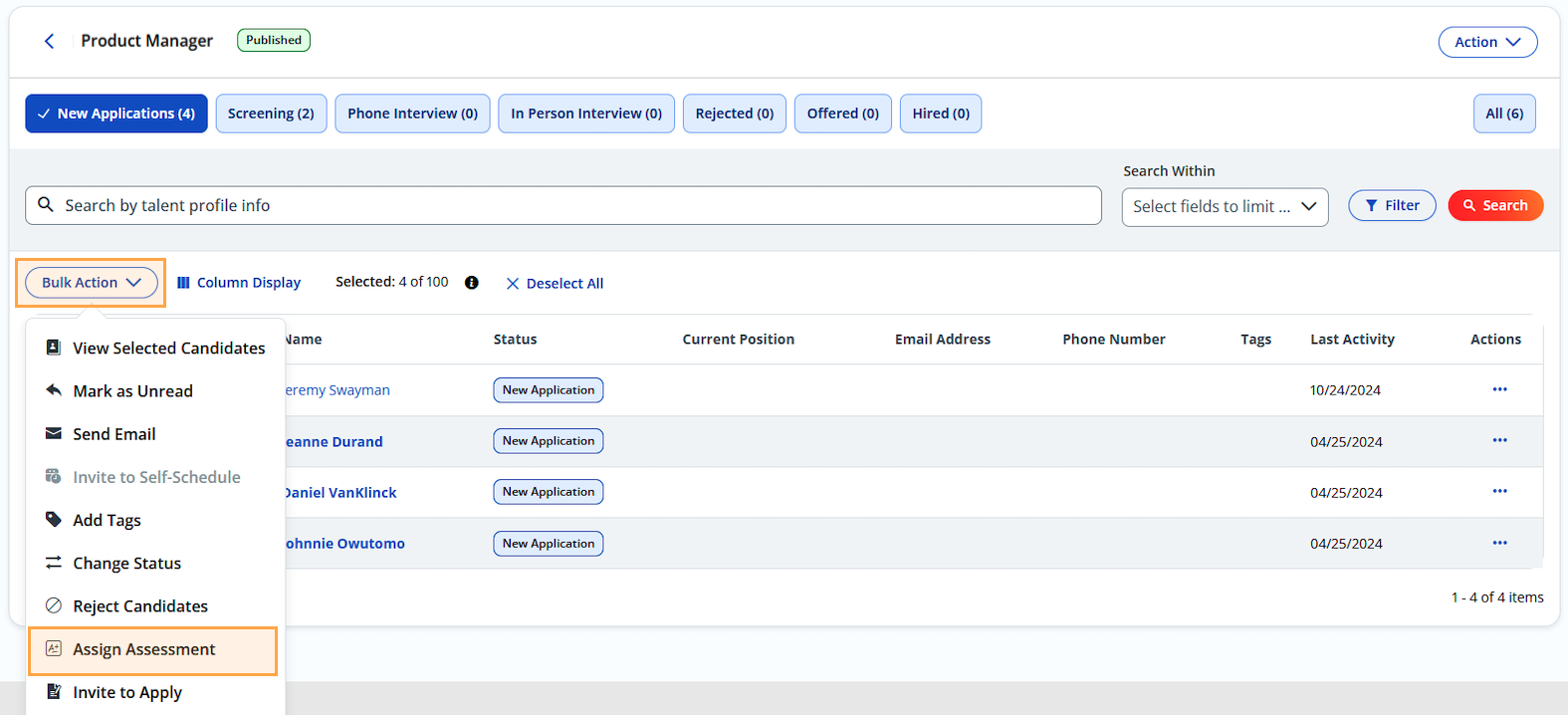Open the Filter button

[1391, 205]
